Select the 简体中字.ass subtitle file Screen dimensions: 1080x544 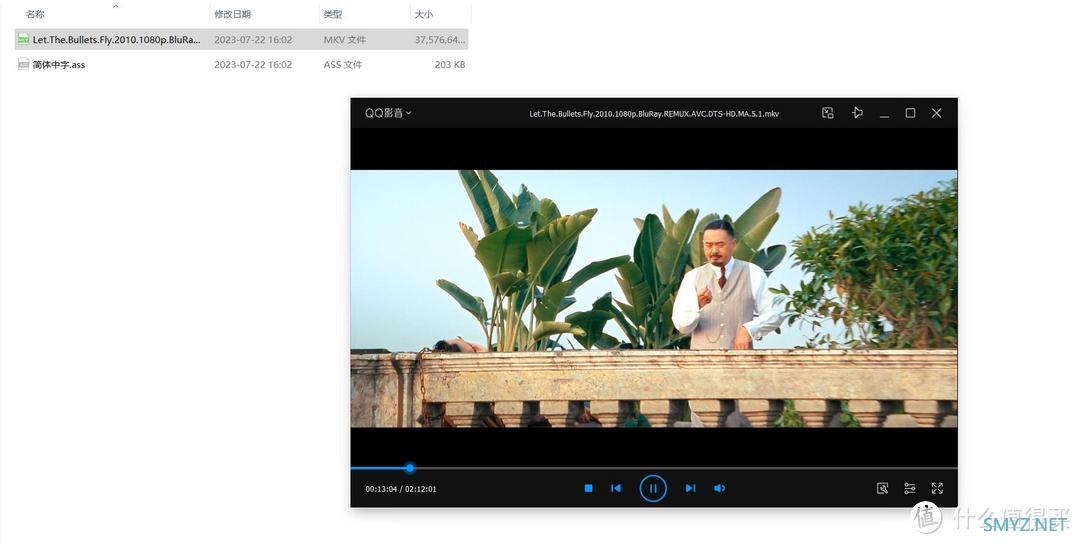click(x=241, y=64)
